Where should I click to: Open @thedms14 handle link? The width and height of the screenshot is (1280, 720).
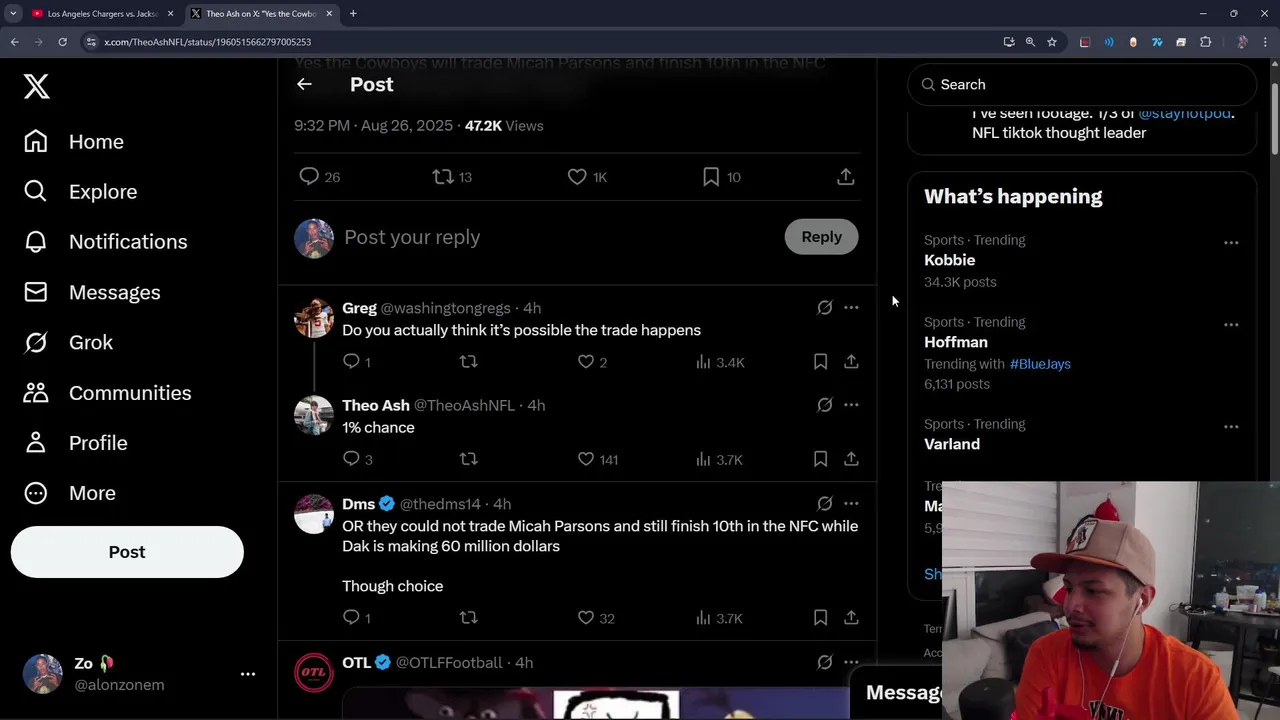[440, 504]
